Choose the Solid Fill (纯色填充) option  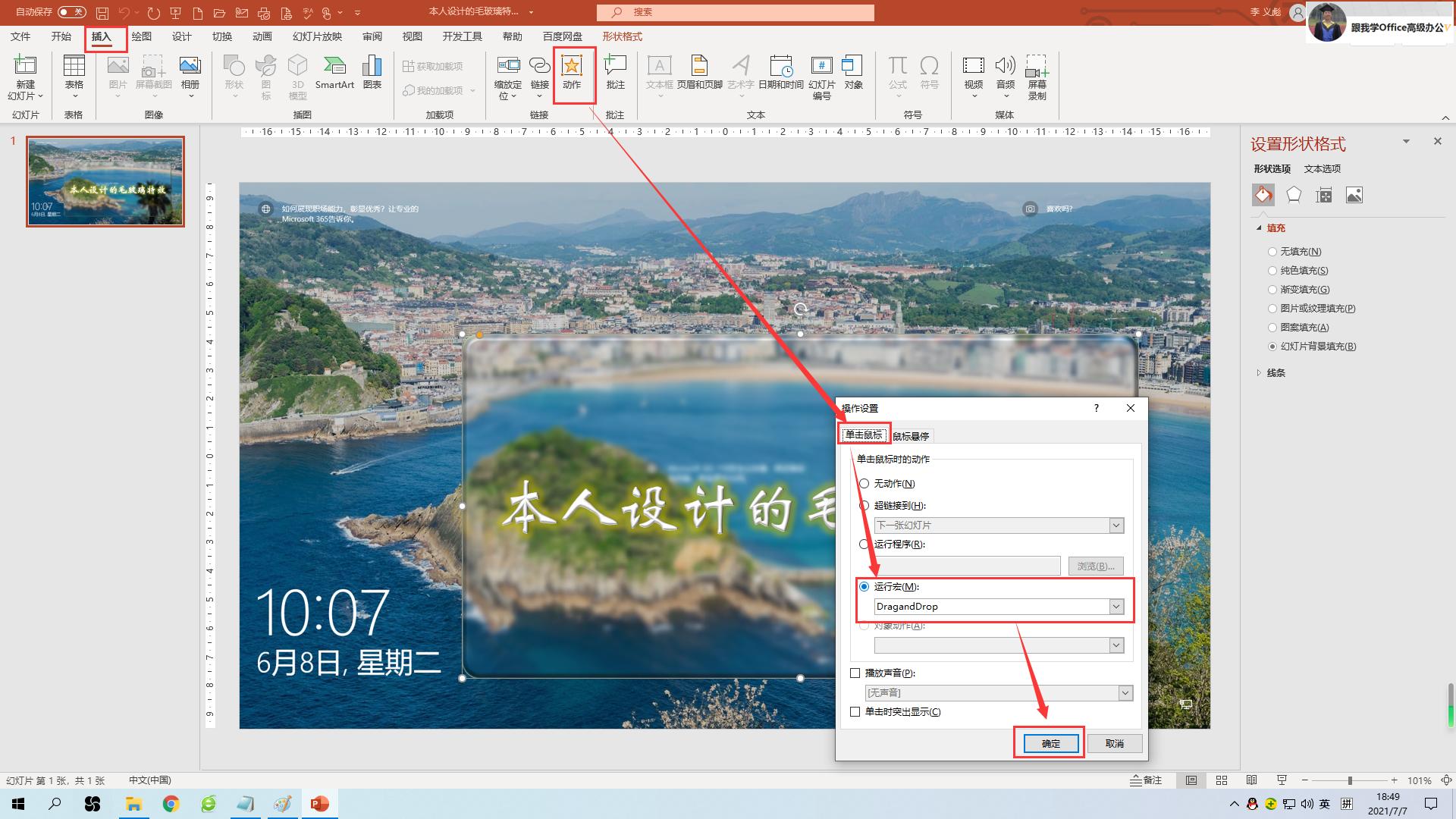click(1272, 271)
